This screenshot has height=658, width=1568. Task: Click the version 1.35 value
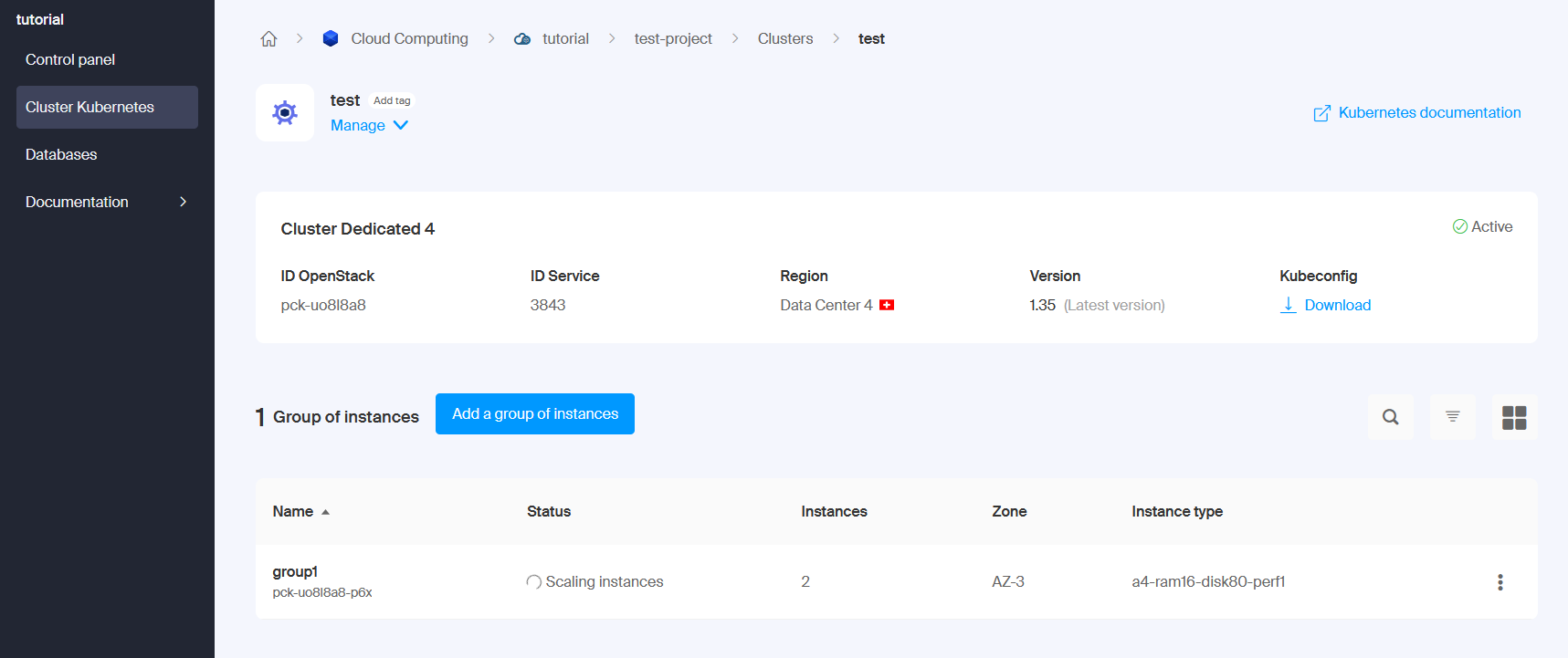pyautogui.click(x=1042, y=305)
